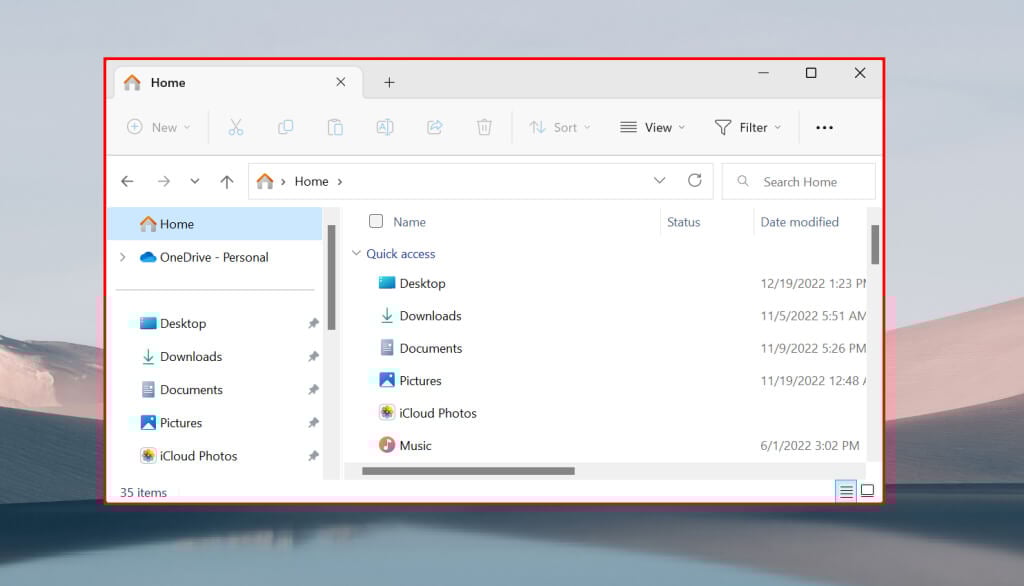
Task: Click the Rename icon in toolbar
Action: point(385,127)
